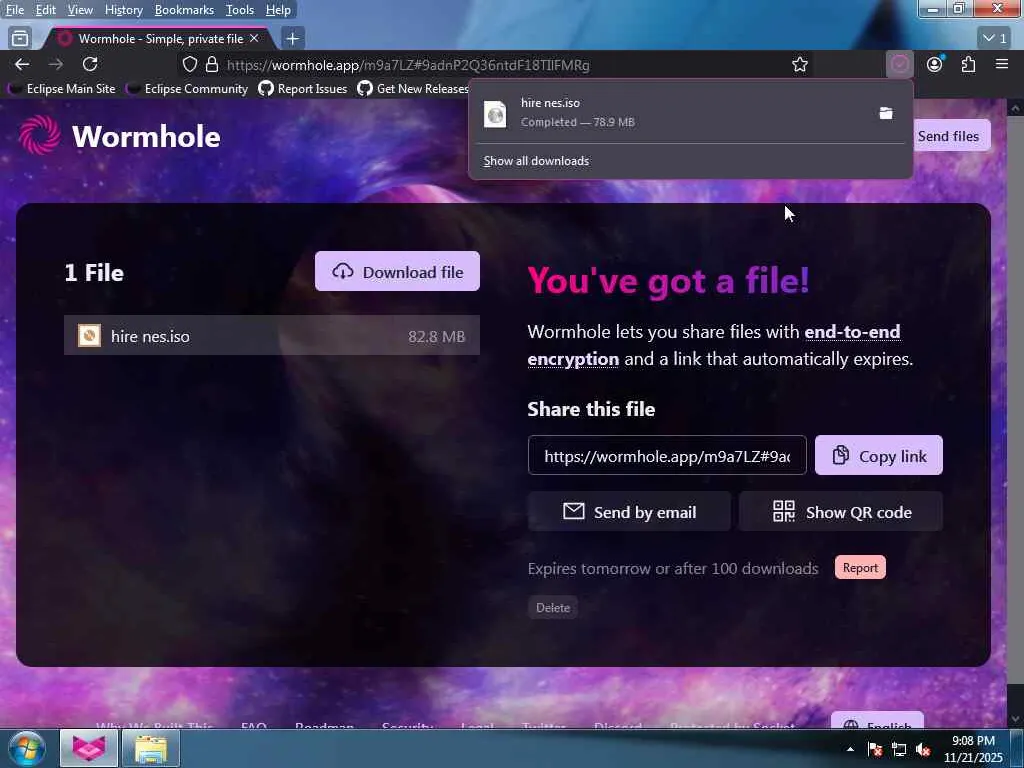
Task: Open the end-to-end encryption link
Action: click(714, 345)
